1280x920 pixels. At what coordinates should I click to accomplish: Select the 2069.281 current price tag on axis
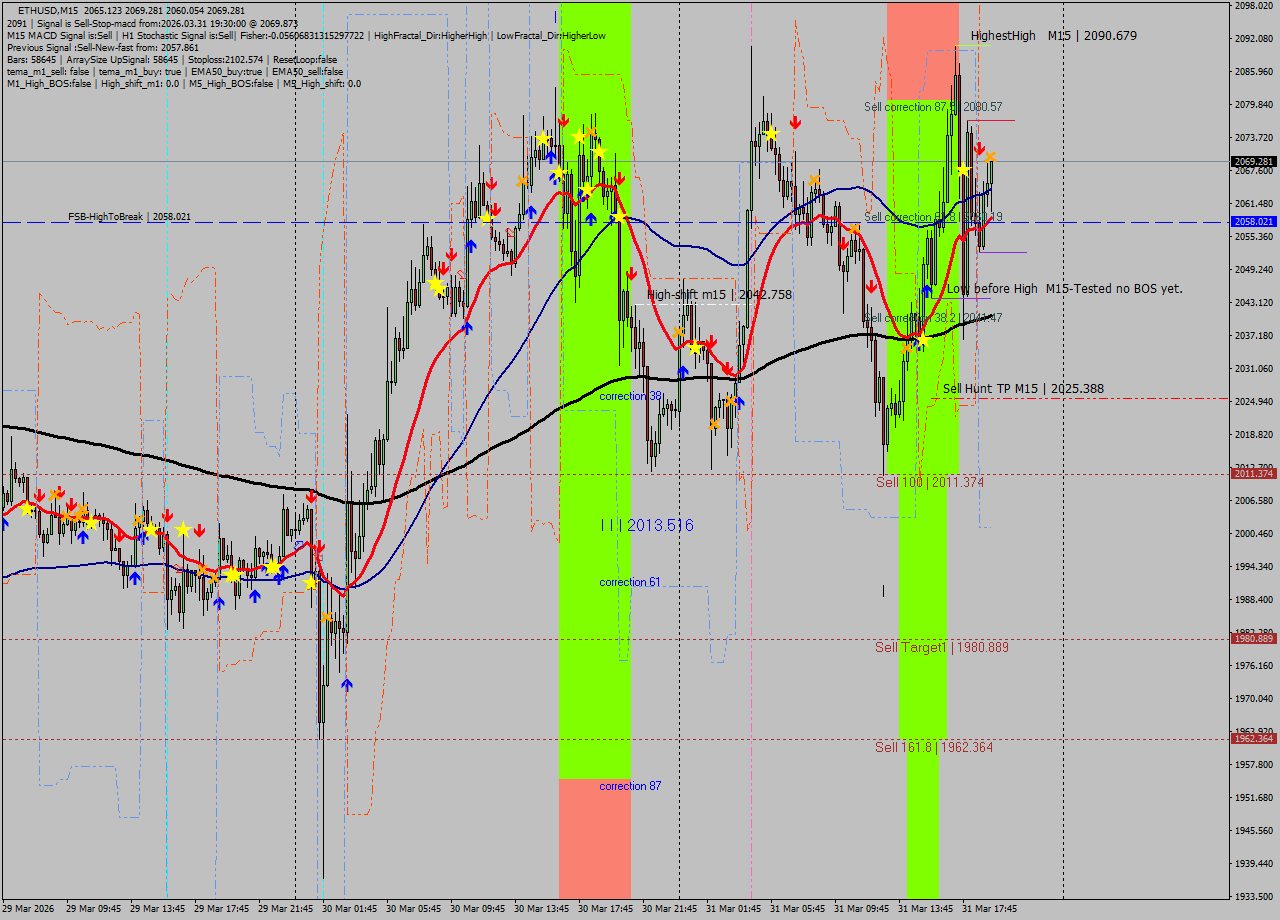(x=1253, y=161)
